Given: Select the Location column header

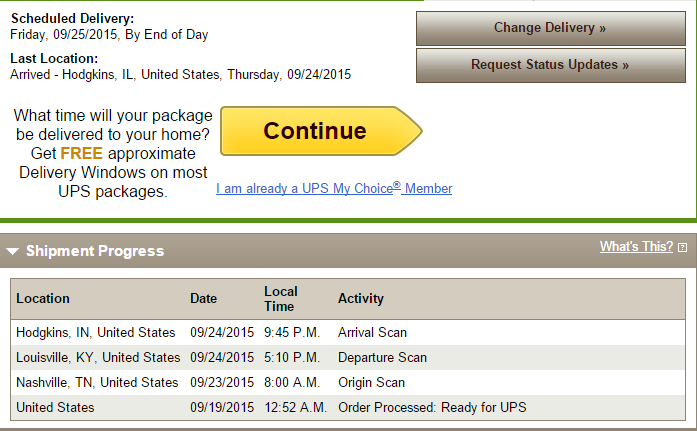Looking at the screenshot, I should tap(43, 298).
